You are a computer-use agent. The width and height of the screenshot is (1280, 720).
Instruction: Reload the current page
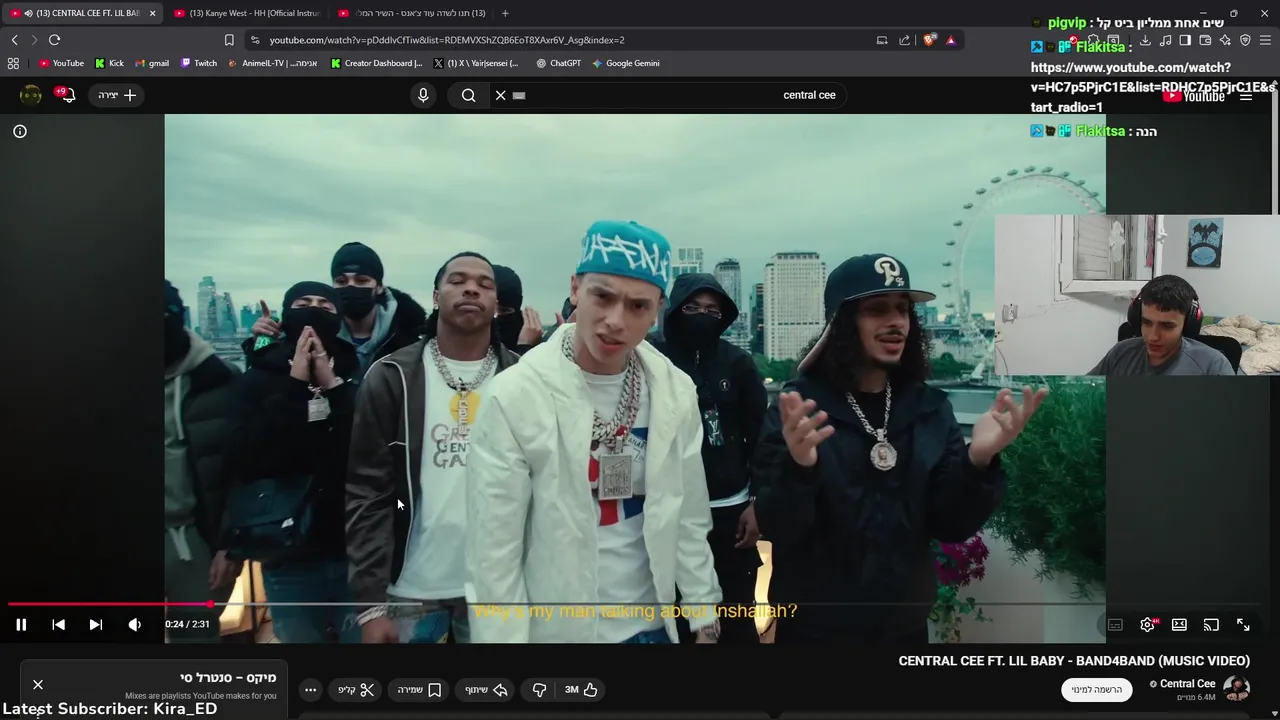tap(54, 40)
